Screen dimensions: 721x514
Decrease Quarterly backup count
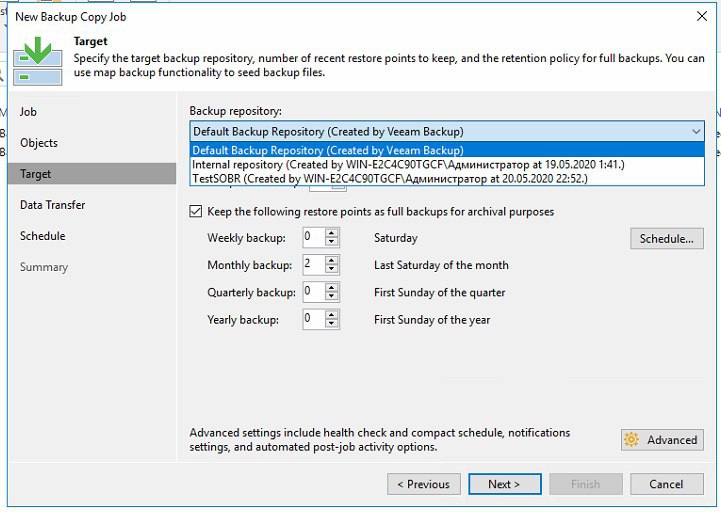tap(332, 297)
